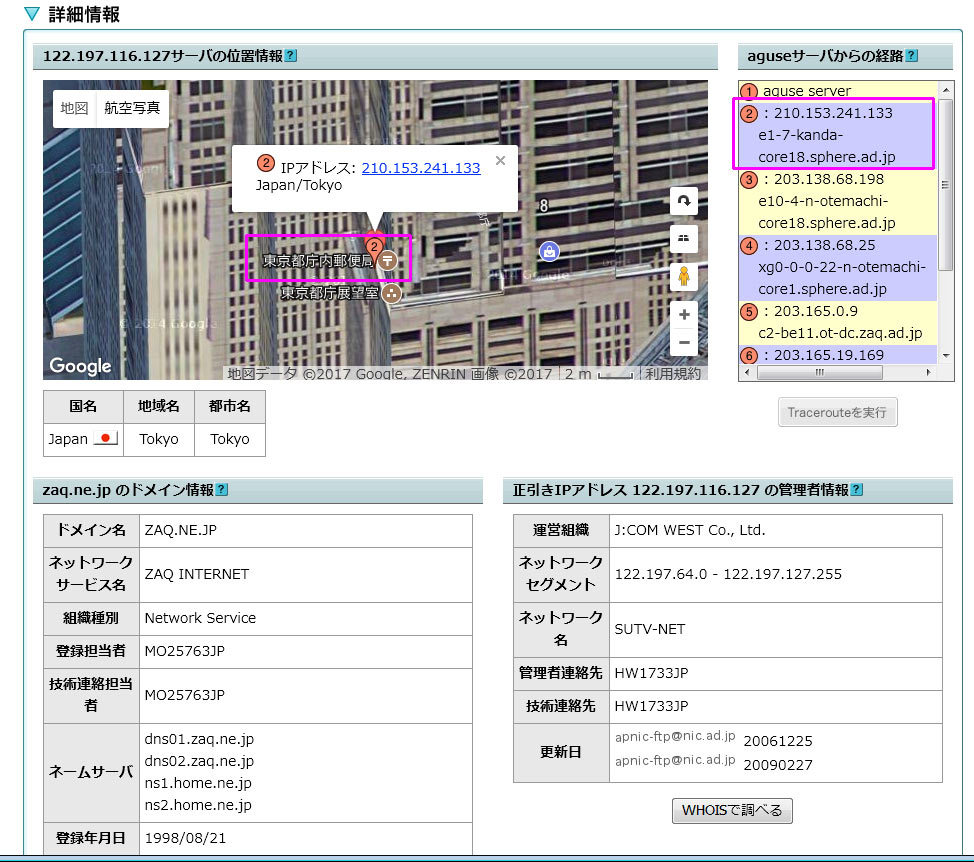974x862 pixels.
Task: Select hop 5 entry 203.165.0.9
Action: [837, 322]
